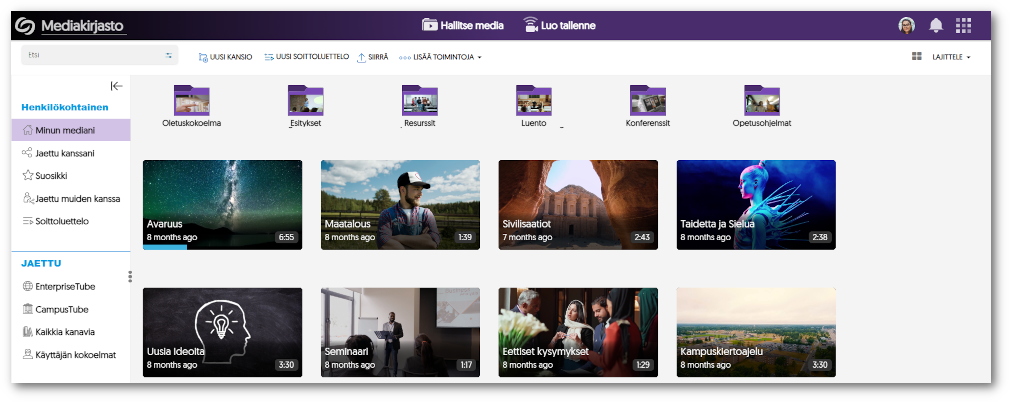The height and width of the screenshot is (402, 1010).
Task: Create new folder with Uusi kansio
Action: [225, 57]
